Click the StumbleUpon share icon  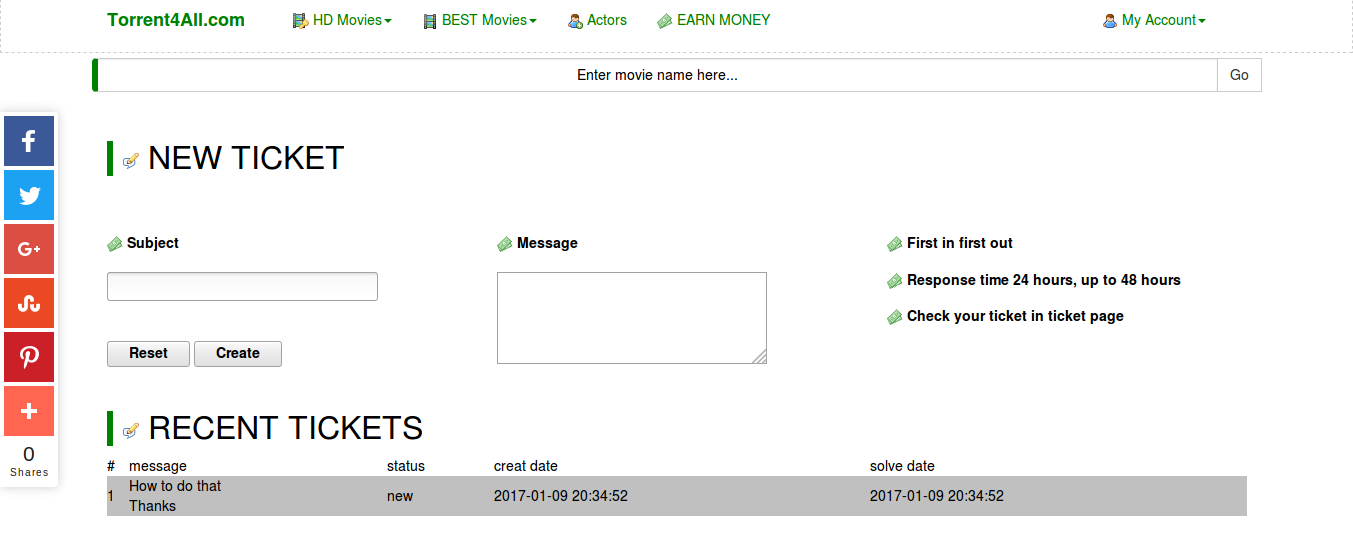click(29, 303)
